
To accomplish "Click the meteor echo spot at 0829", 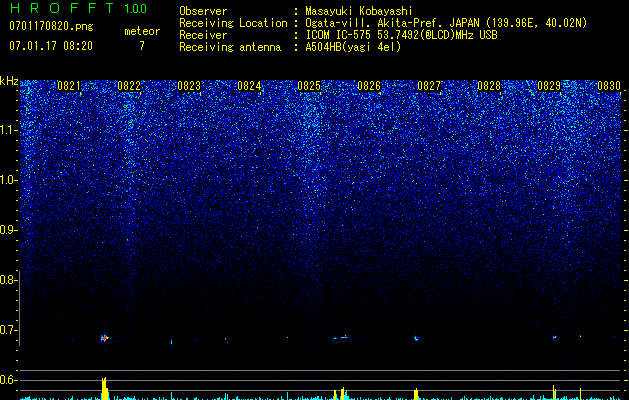I will [554, 337].
